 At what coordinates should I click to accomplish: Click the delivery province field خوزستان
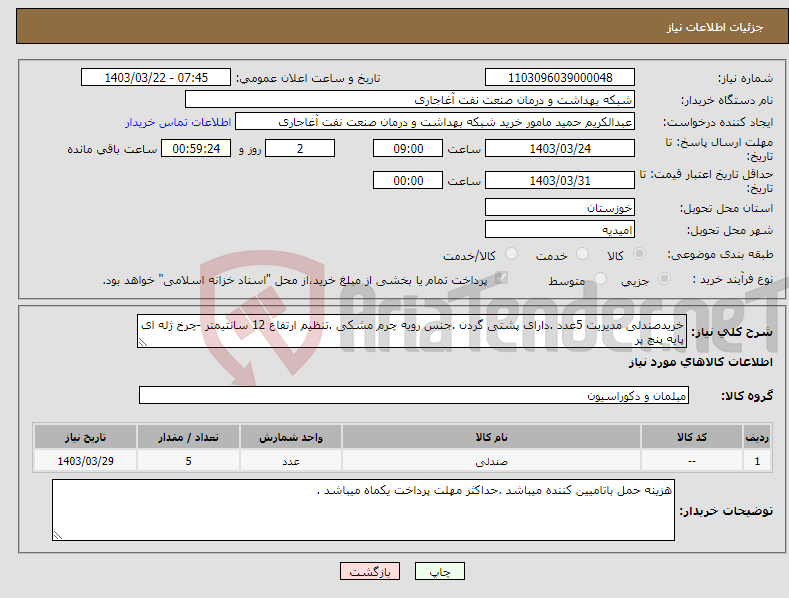click(x=560, y=207)
